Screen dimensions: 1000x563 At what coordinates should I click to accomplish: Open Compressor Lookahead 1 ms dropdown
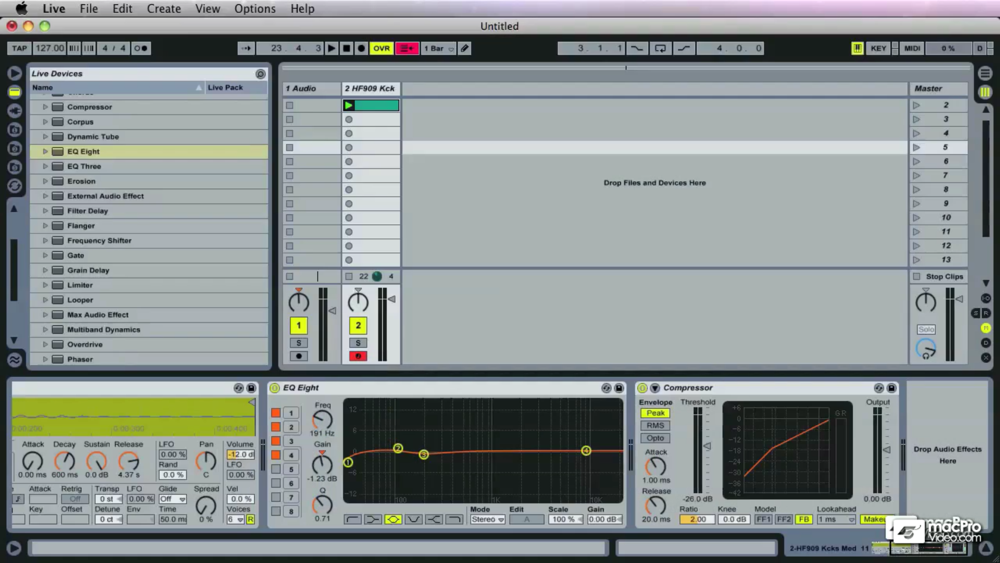[836, 520]
